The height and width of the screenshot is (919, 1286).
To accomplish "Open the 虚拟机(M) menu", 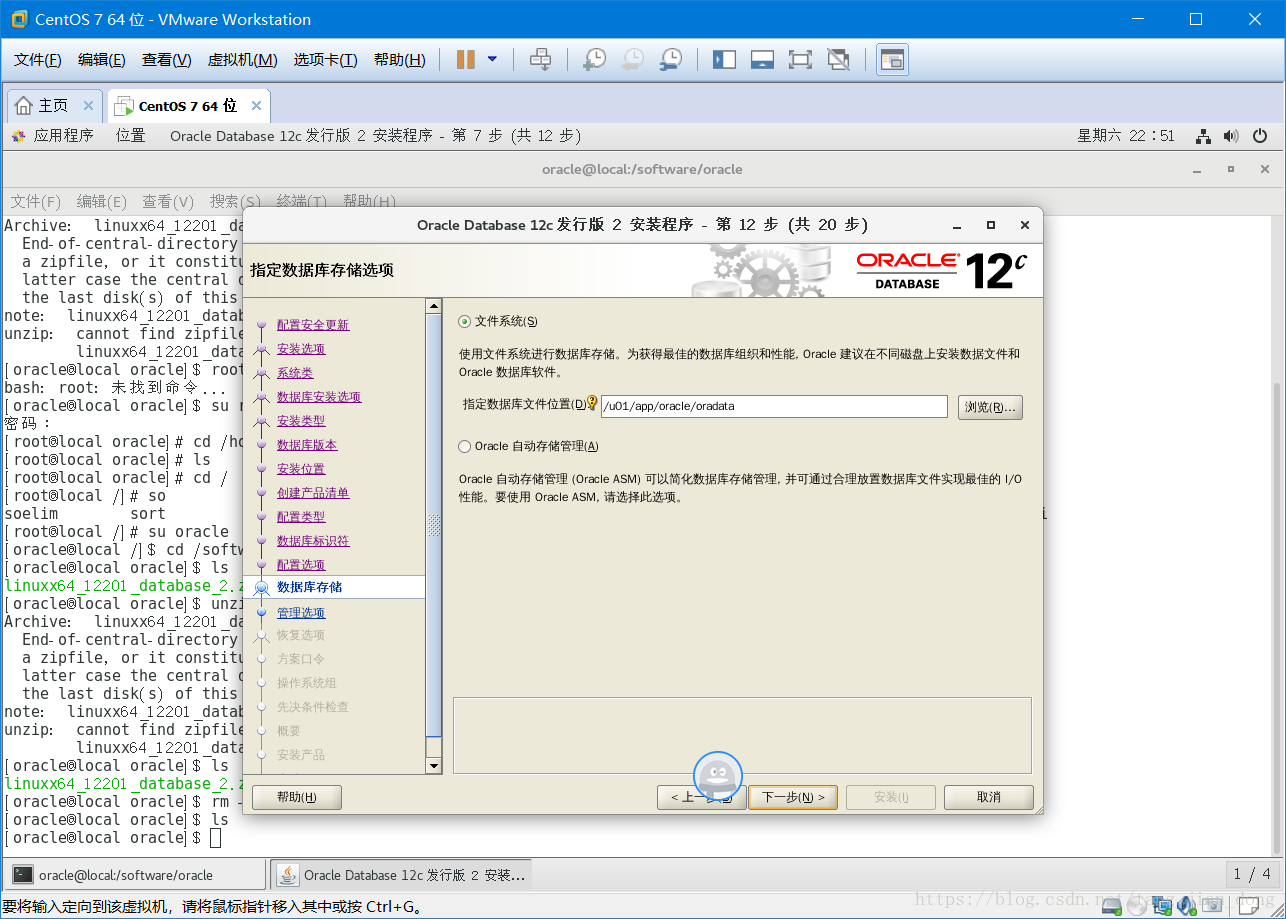I will point(242,60).
